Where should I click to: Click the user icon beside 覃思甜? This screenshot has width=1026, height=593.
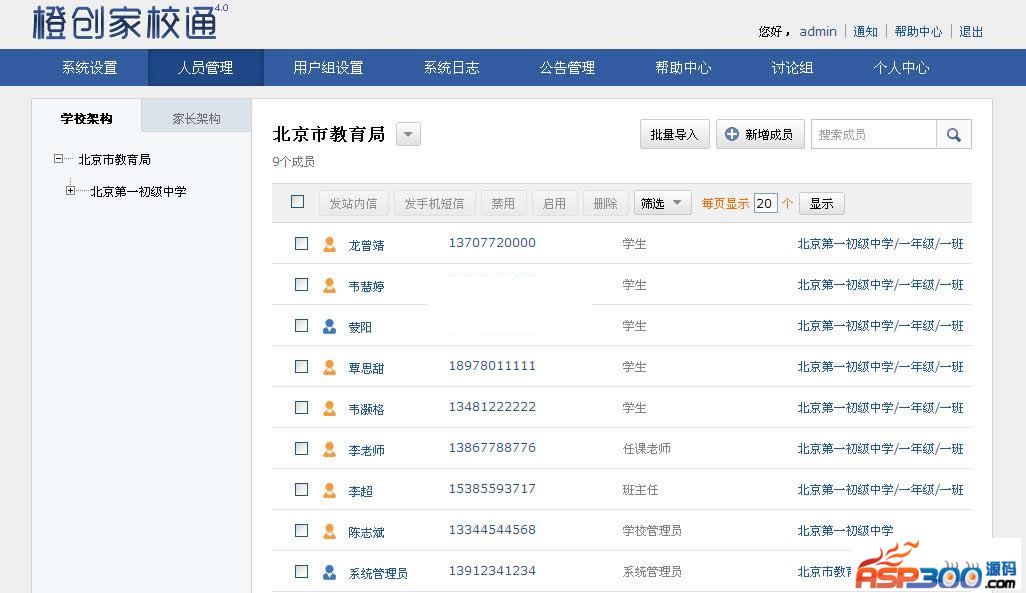(x=329, y=367)
